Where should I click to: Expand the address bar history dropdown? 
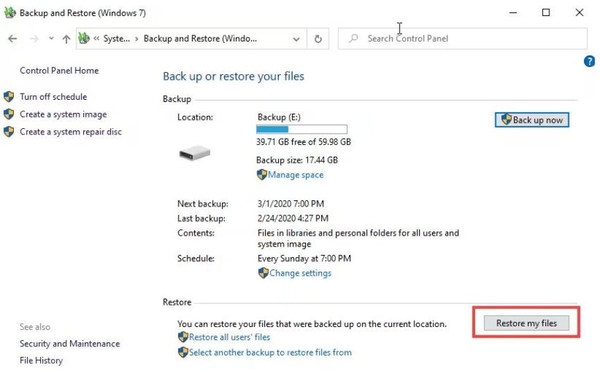296,39
